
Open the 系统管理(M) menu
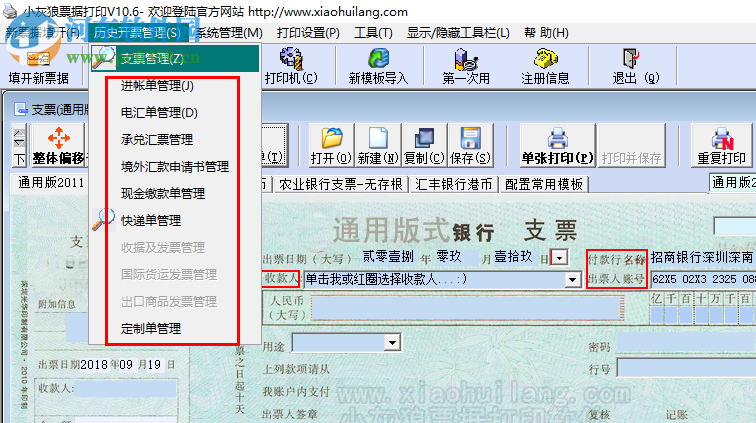(229, 33)
